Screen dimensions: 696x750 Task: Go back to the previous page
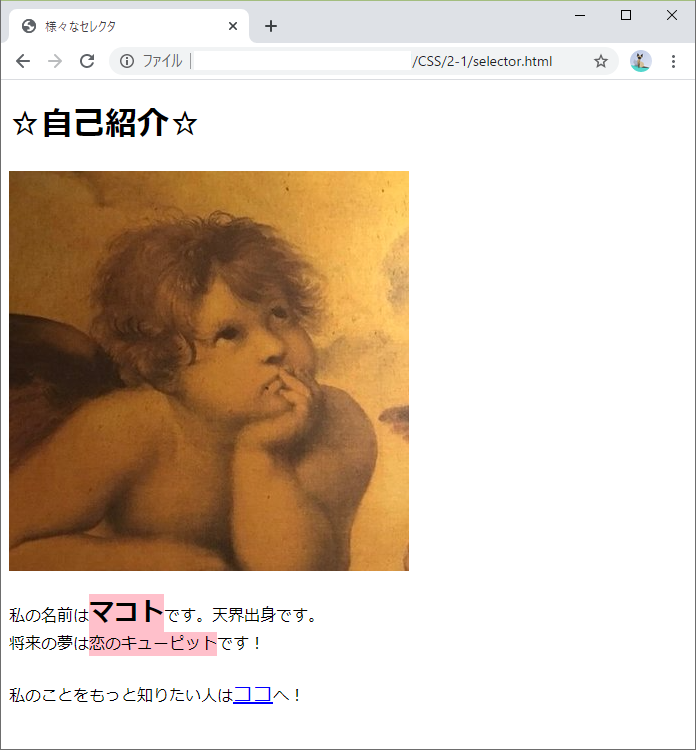point(23,61)
